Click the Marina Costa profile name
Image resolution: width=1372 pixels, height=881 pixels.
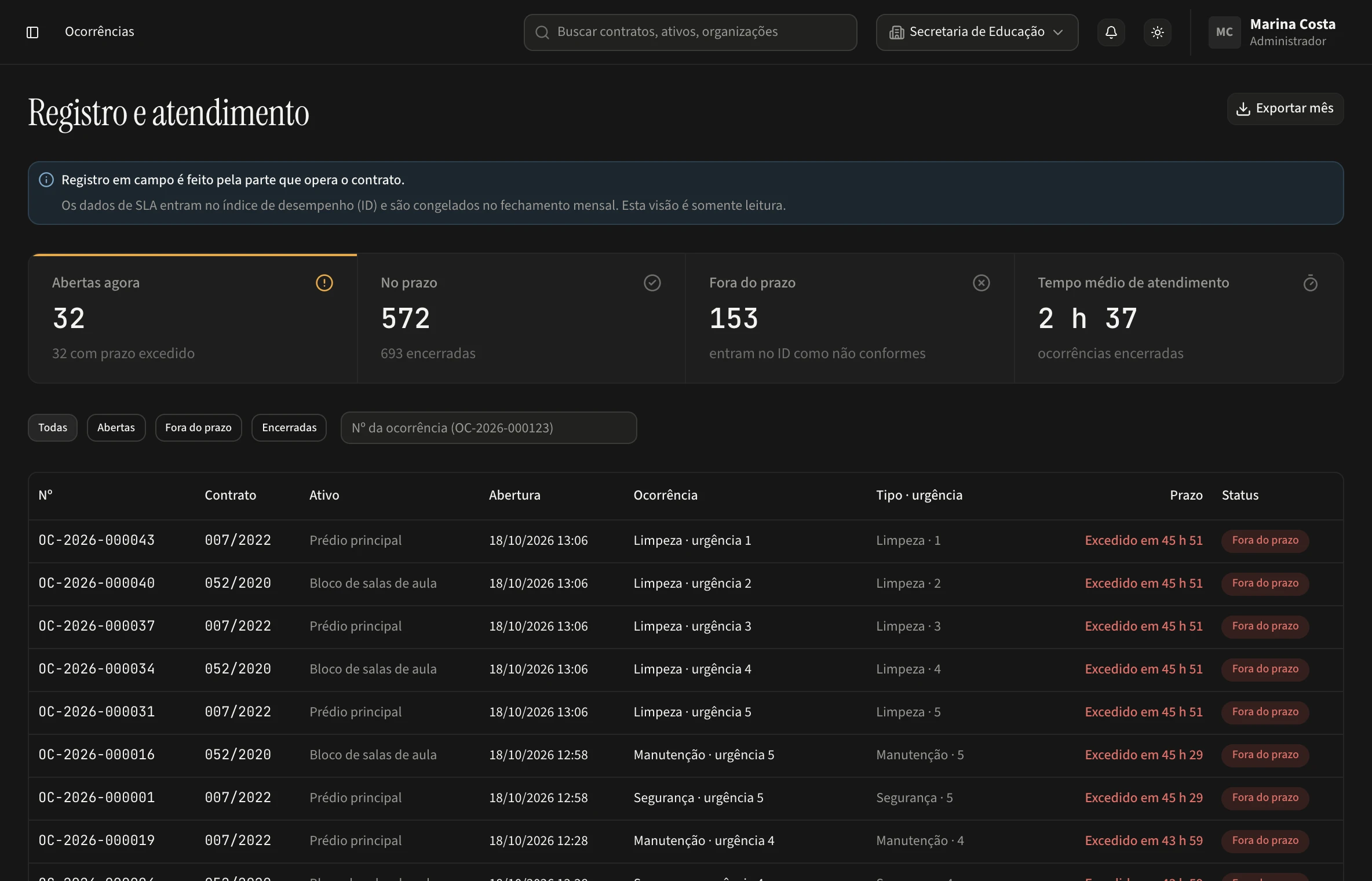1293,24
